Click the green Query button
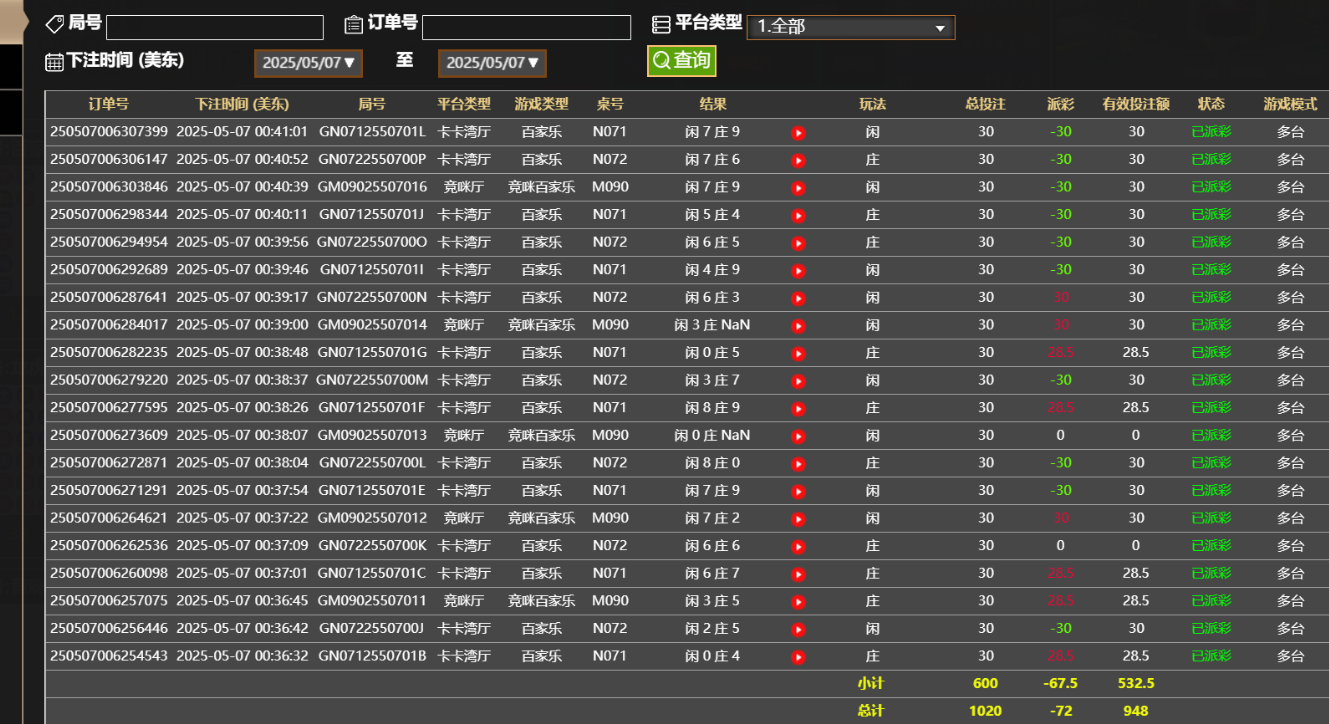The image size is (1329, 724). pyautogui.click(x=681, y=60)
